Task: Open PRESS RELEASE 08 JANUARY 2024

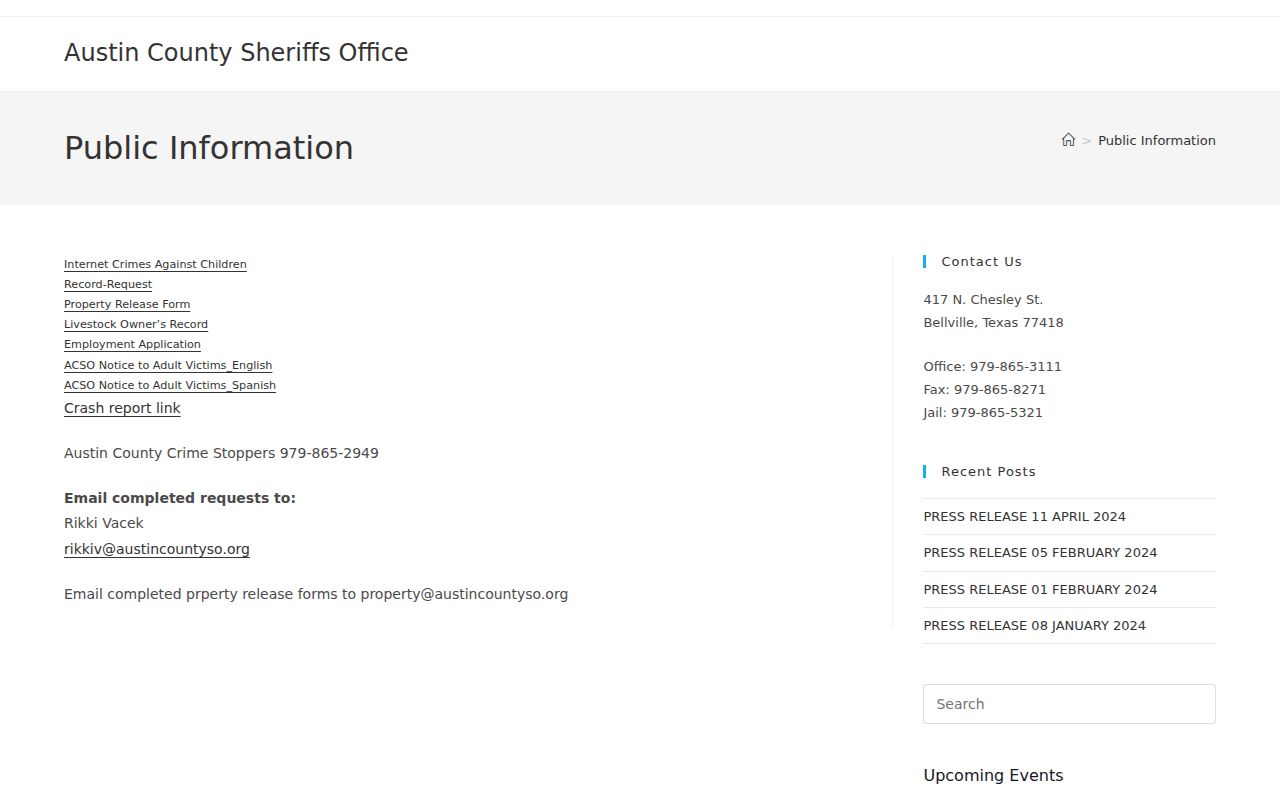Action: [1034, 626]
